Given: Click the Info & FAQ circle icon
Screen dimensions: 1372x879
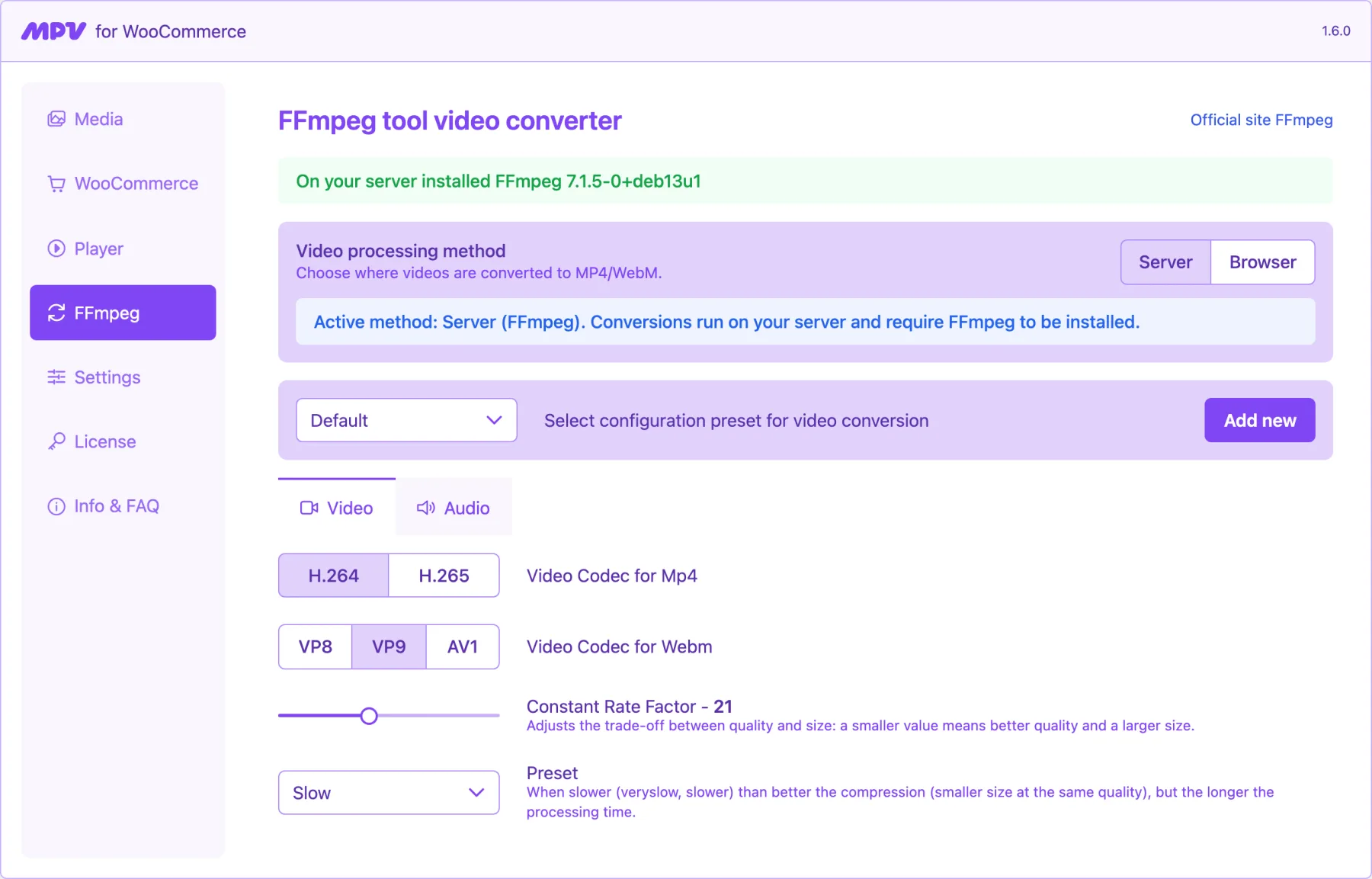Looking at the screenshot, I should (56, 506).
